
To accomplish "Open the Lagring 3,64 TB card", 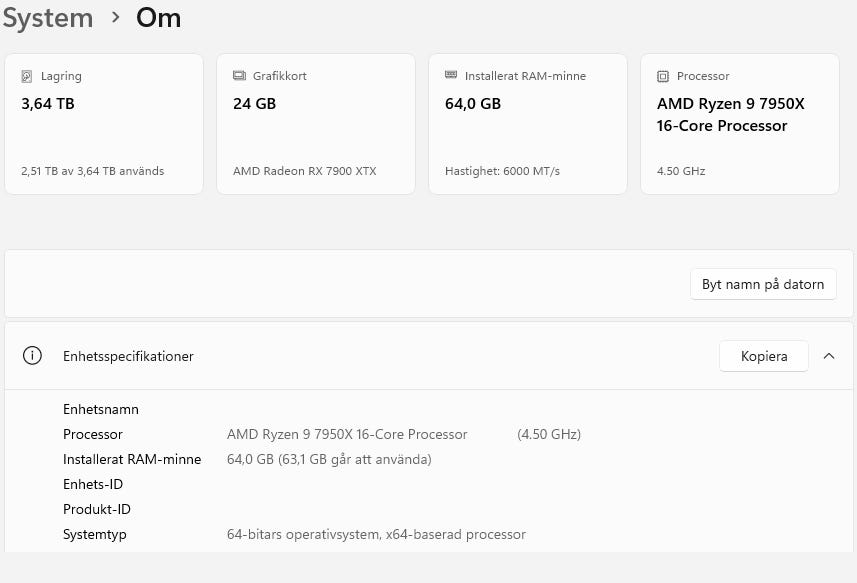I will [104, 124].
